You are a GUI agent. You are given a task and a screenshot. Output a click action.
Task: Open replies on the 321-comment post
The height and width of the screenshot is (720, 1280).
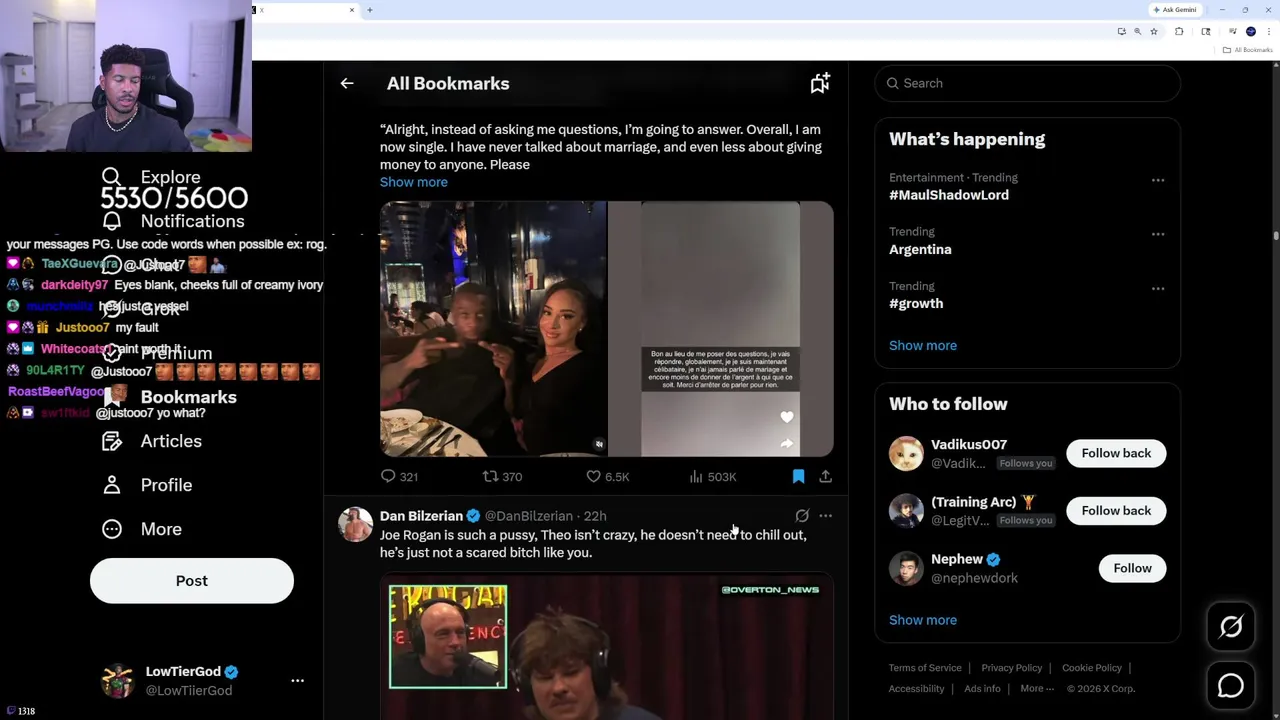(399, 477)
